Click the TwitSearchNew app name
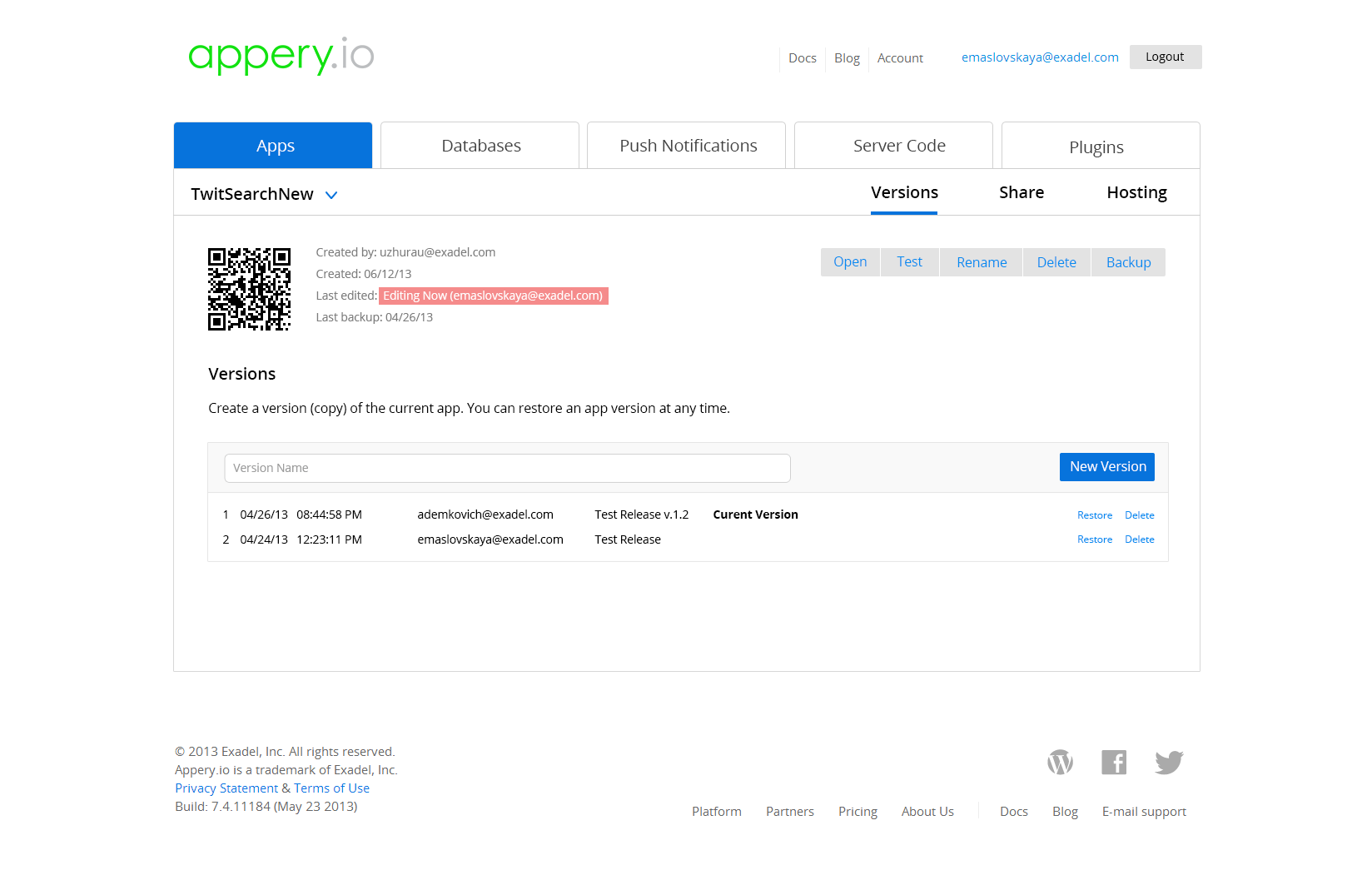 coord(252,194)
